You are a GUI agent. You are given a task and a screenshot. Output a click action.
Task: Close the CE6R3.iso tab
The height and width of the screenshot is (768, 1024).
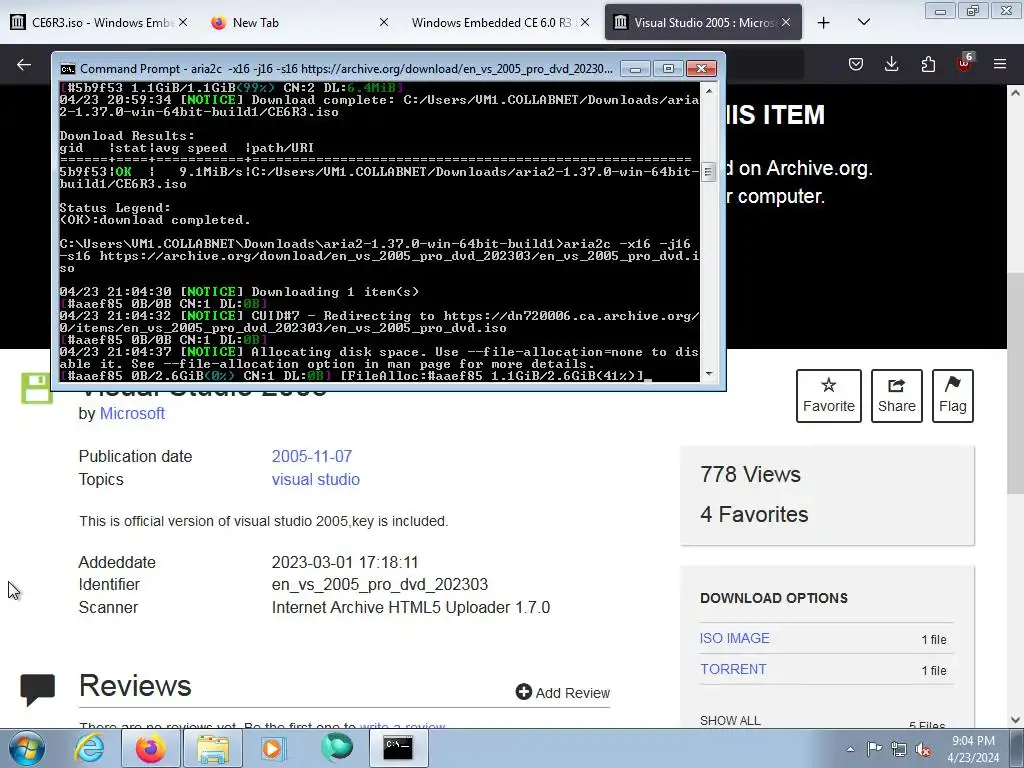click(183, 22)
